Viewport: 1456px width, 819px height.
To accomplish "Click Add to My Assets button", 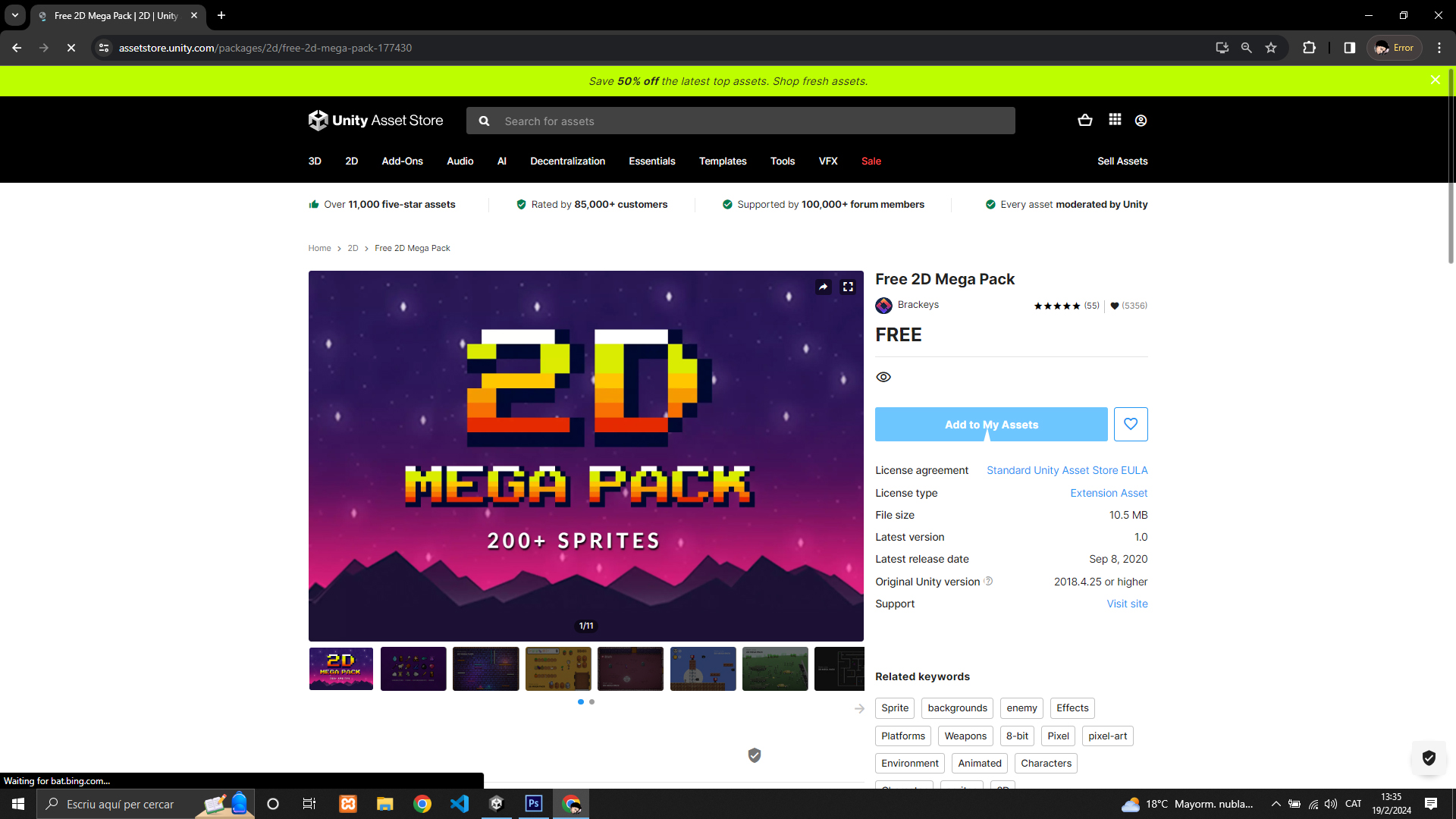I will pos(990,425).
